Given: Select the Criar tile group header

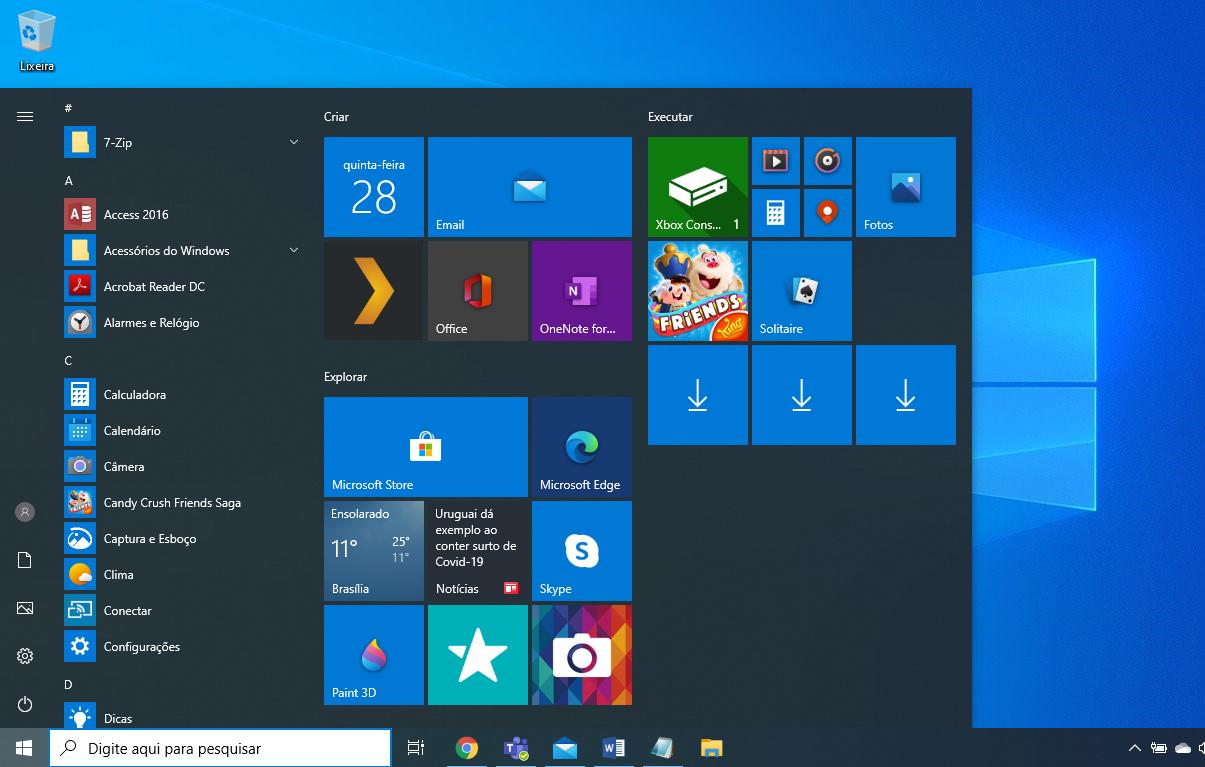Looking at the screenshot, I should click(336, 117).
